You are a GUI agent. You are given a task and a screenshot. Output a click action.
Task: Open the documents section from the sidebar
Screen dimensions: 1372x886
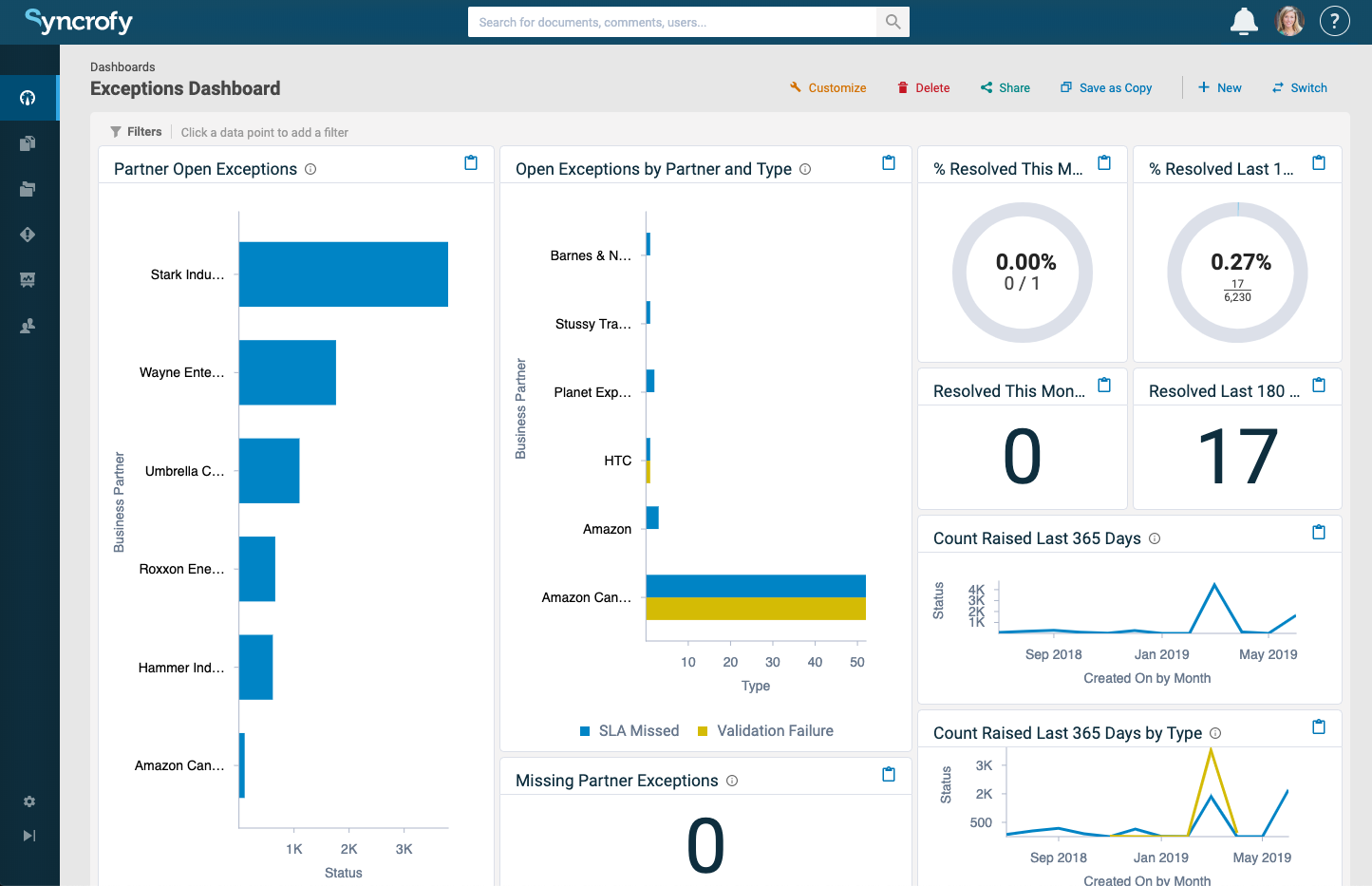[x=28, y=142]
